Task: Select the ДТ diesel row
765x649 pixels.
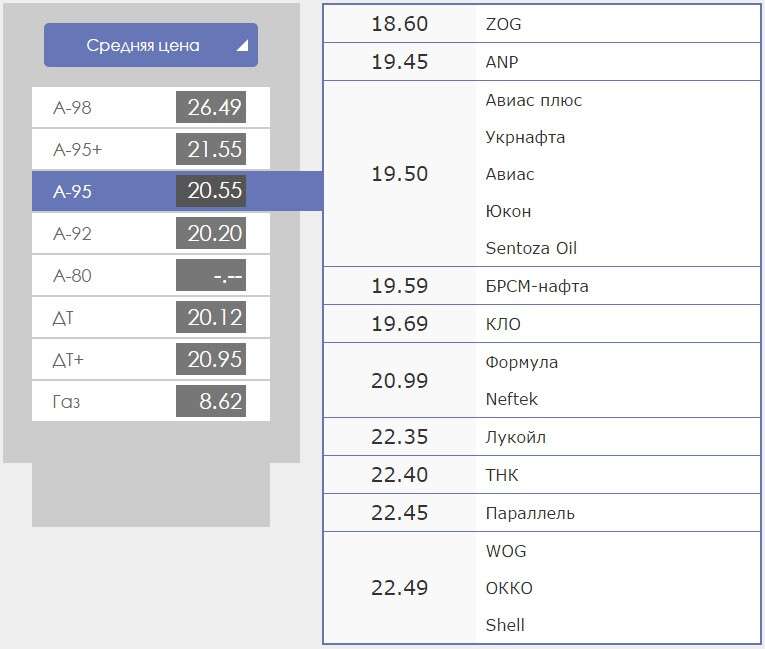Action: pyautogui.click(x=151, y=318)
